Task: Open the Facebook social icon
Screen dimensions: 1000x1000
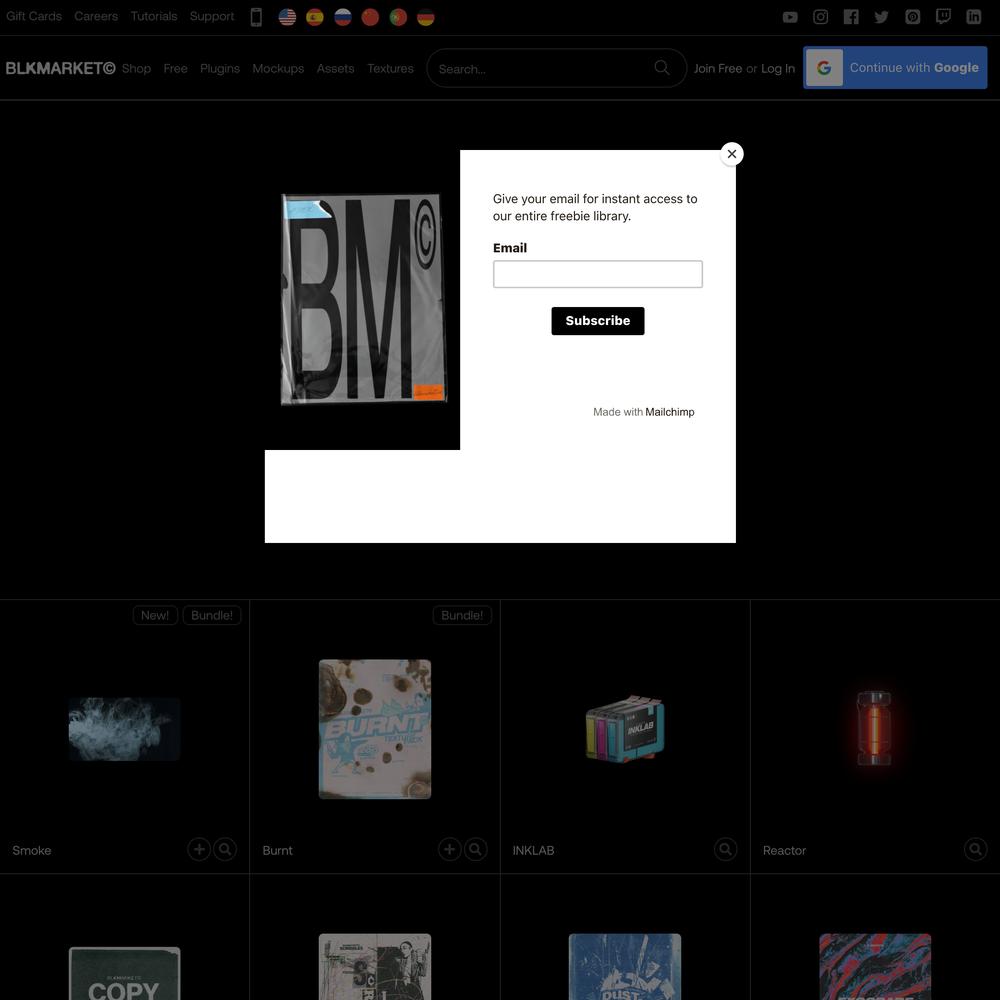Action: pos(851,17)
